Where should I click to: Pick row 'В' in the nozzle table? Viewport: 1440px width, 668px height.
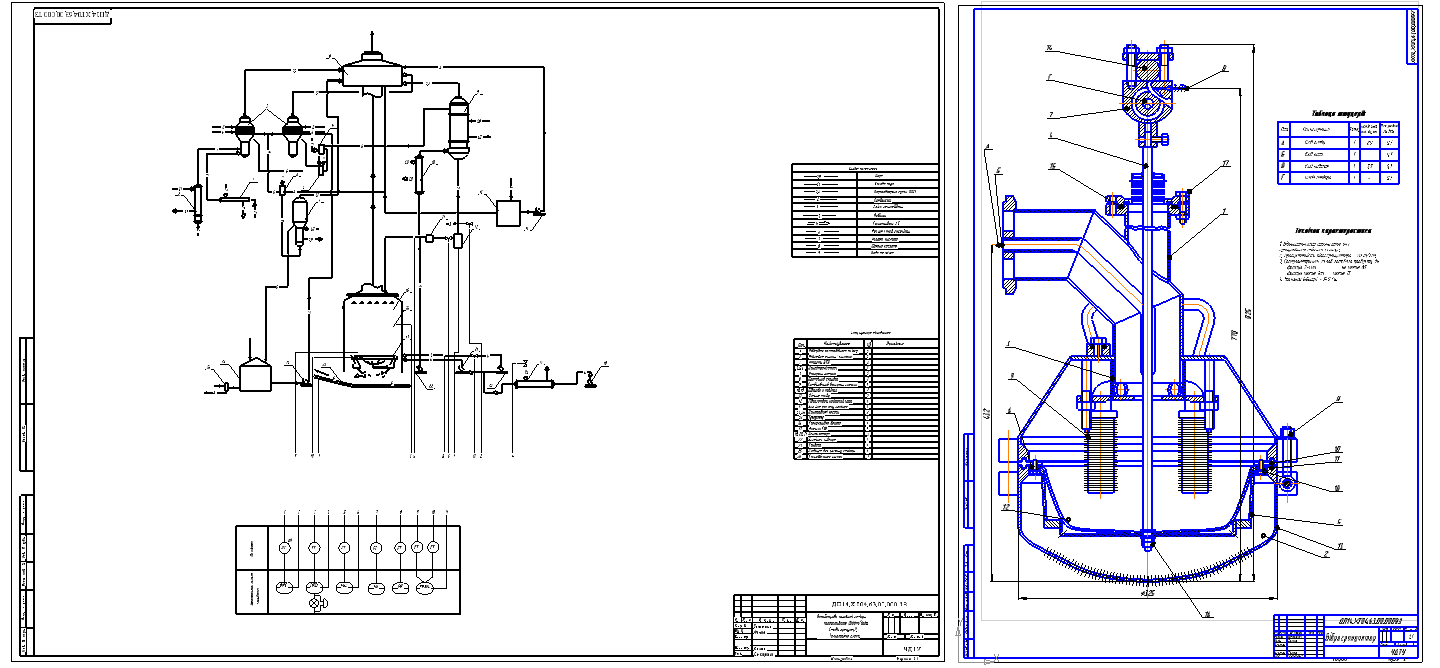pos(1338,166)
